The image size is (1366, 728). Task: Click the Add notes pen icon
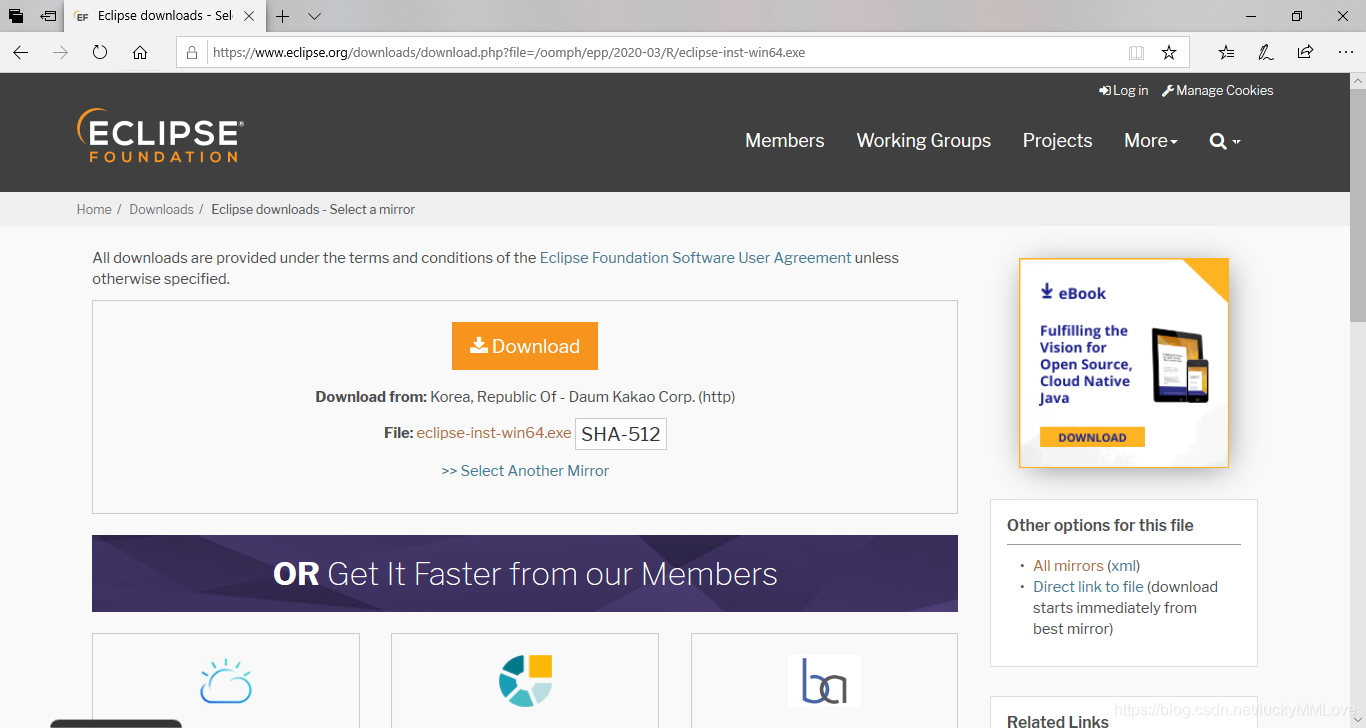coord(1265,52)
